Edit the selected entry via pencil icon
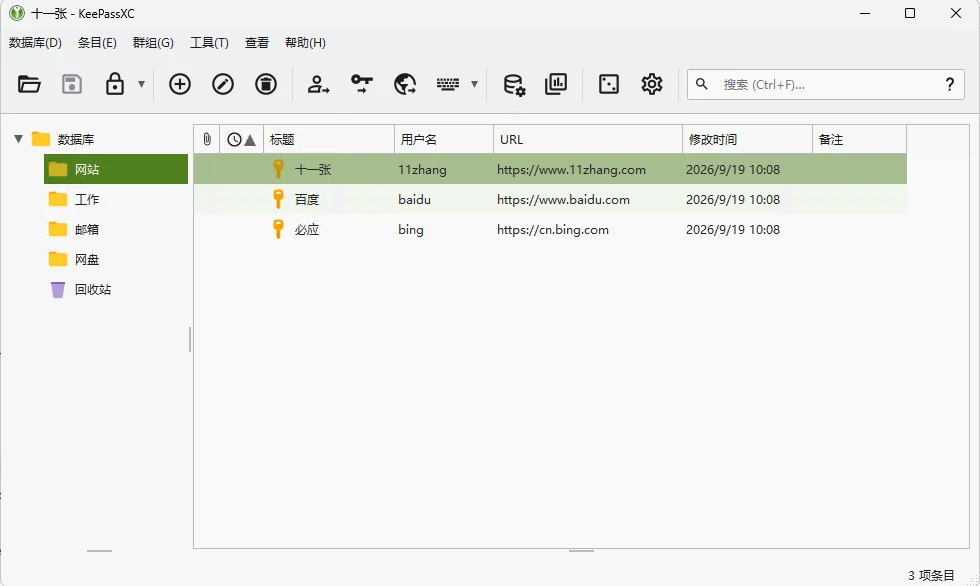This screenshot has width=980, height=586. (x=223, y=84)
